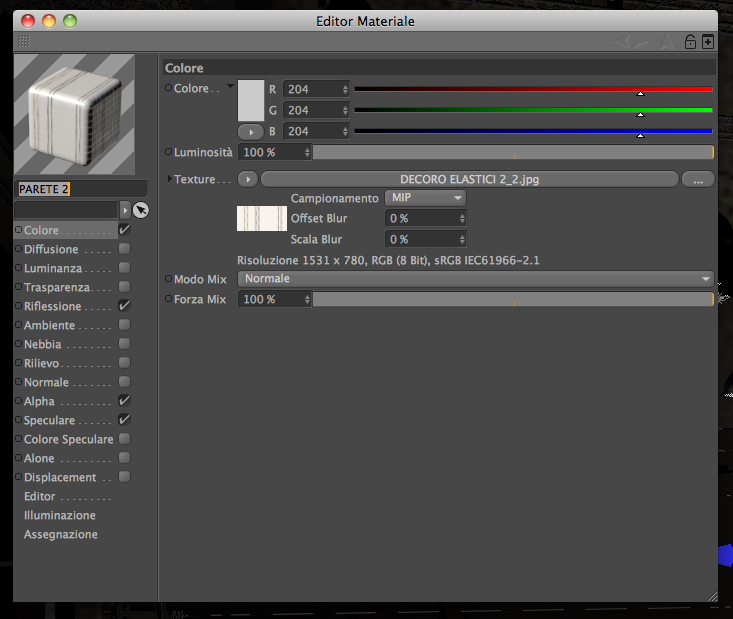733x619 pixels.
Task: Toggle the Colore channel checkbox
Action: click(124, 230)
